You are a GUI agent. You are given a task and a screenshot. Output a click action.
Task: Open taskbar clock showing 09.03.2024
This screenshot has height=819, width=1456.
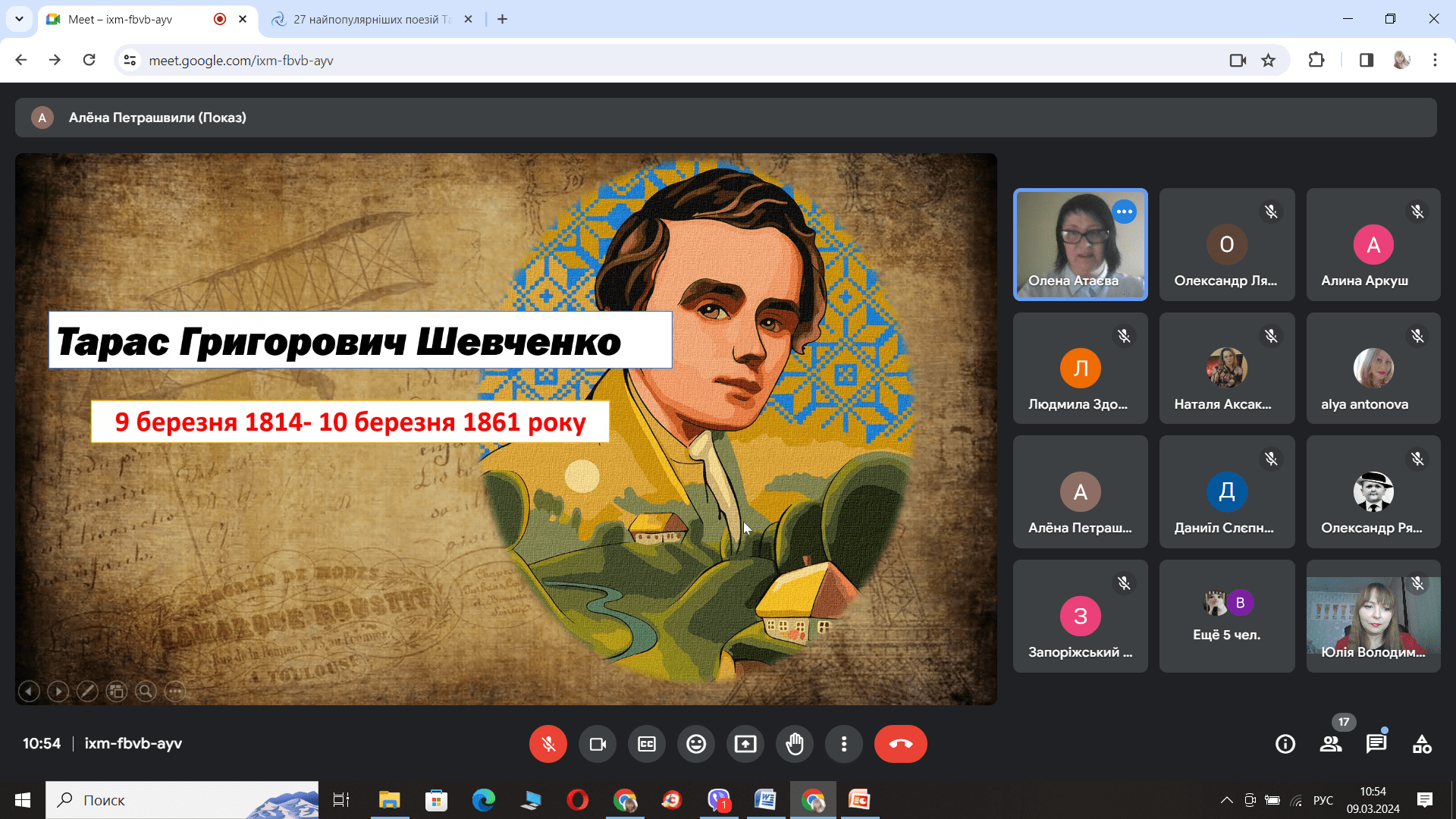point(1373,800)
